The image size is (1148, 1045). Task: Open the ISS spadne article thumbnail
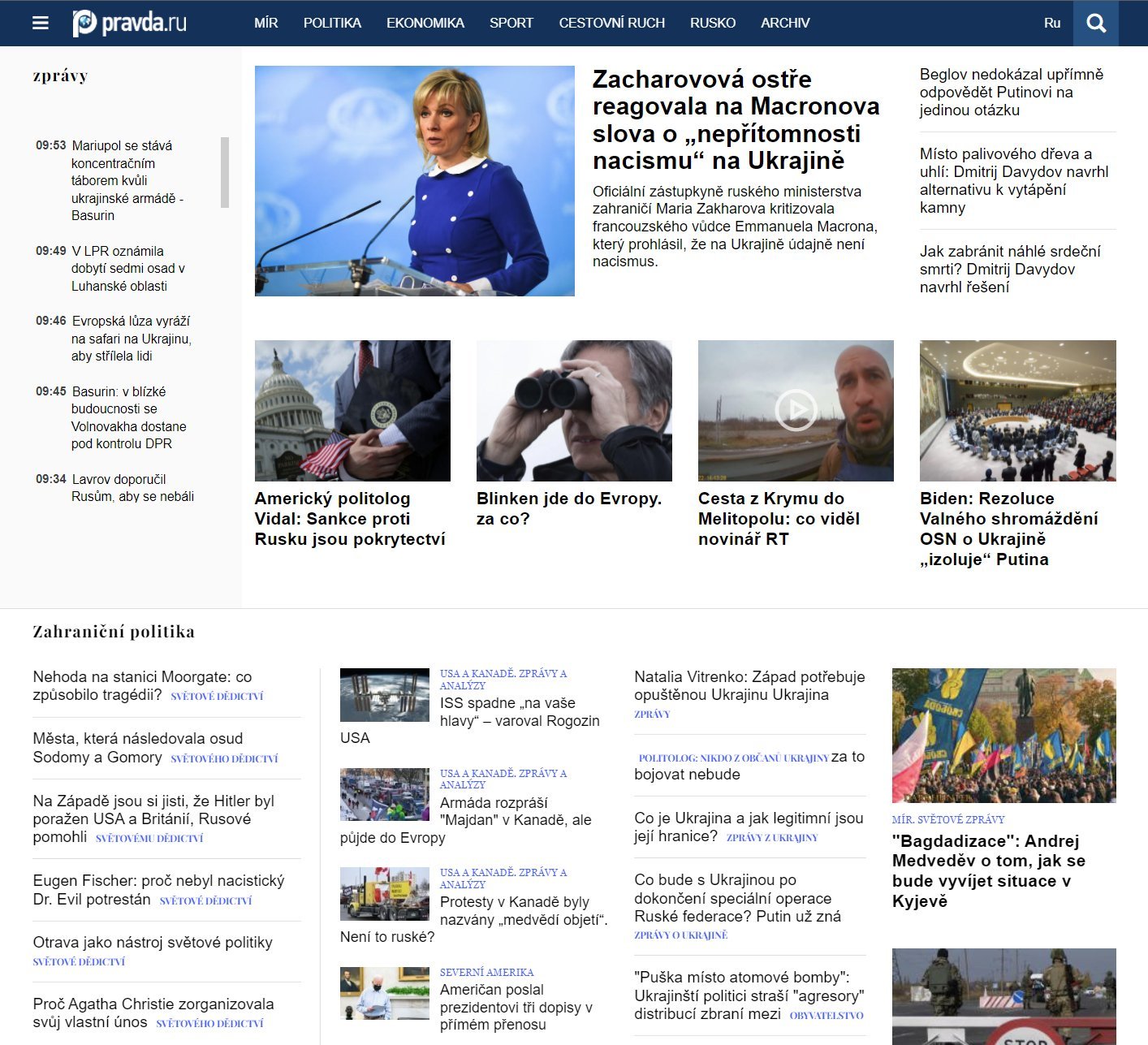click(x=384, y=695)
